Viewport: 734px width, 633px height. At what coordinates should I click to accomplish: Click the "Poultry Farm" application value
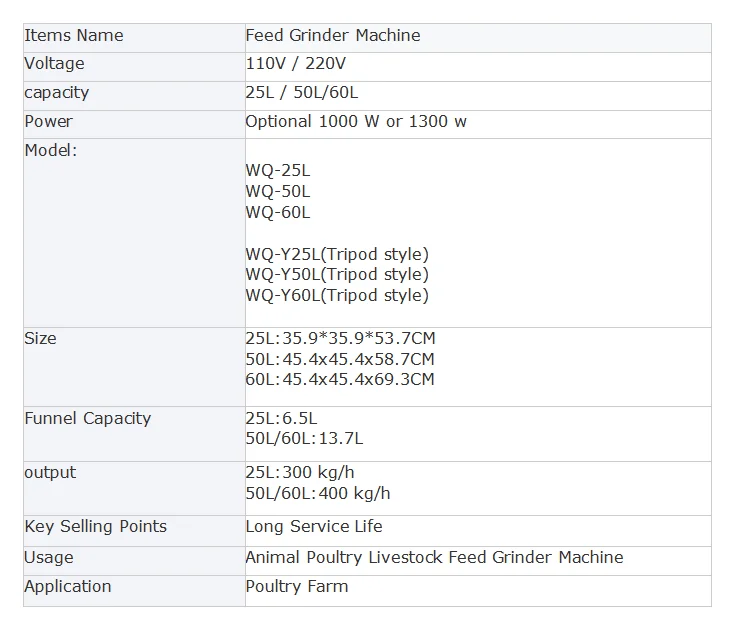[x=297, y=587]
